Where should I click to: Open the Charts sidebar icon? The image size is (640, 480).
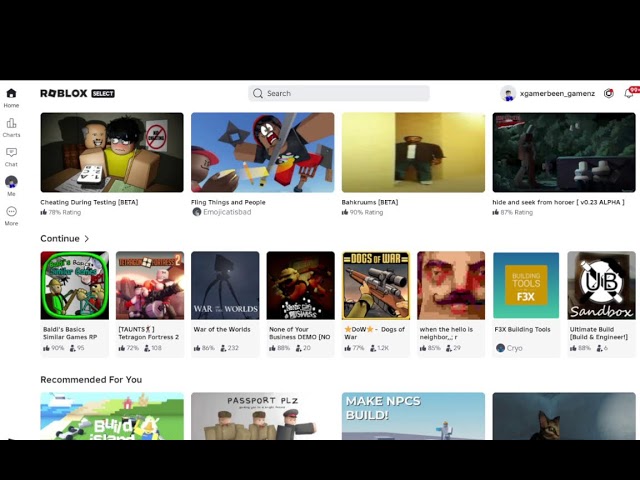tap(11, 123)
